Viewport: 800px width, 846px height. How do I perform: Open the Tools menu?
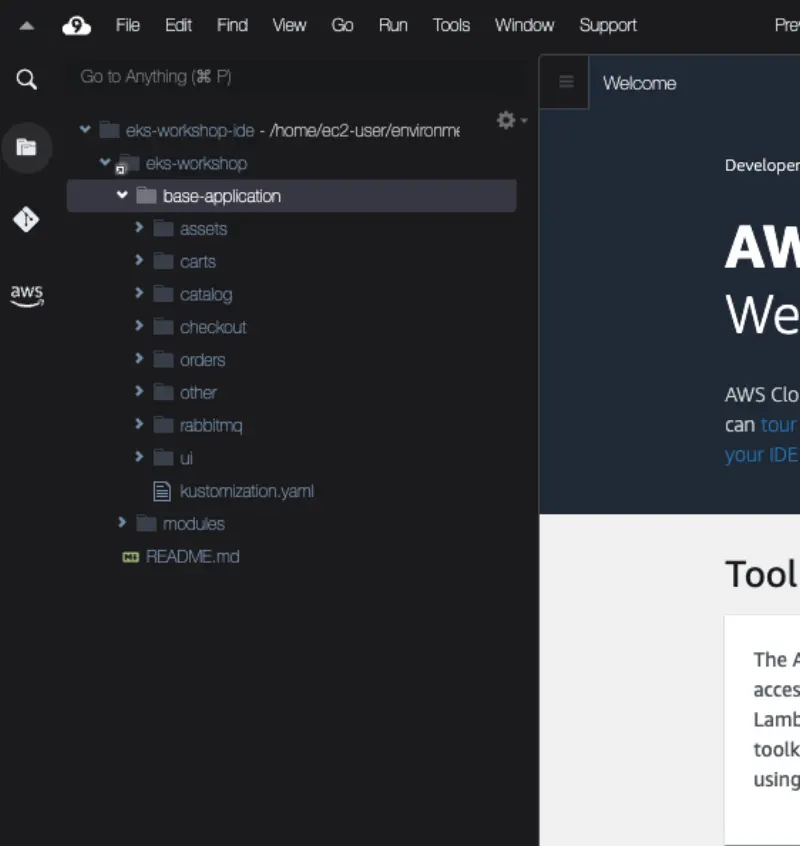(x=451, y=26)
